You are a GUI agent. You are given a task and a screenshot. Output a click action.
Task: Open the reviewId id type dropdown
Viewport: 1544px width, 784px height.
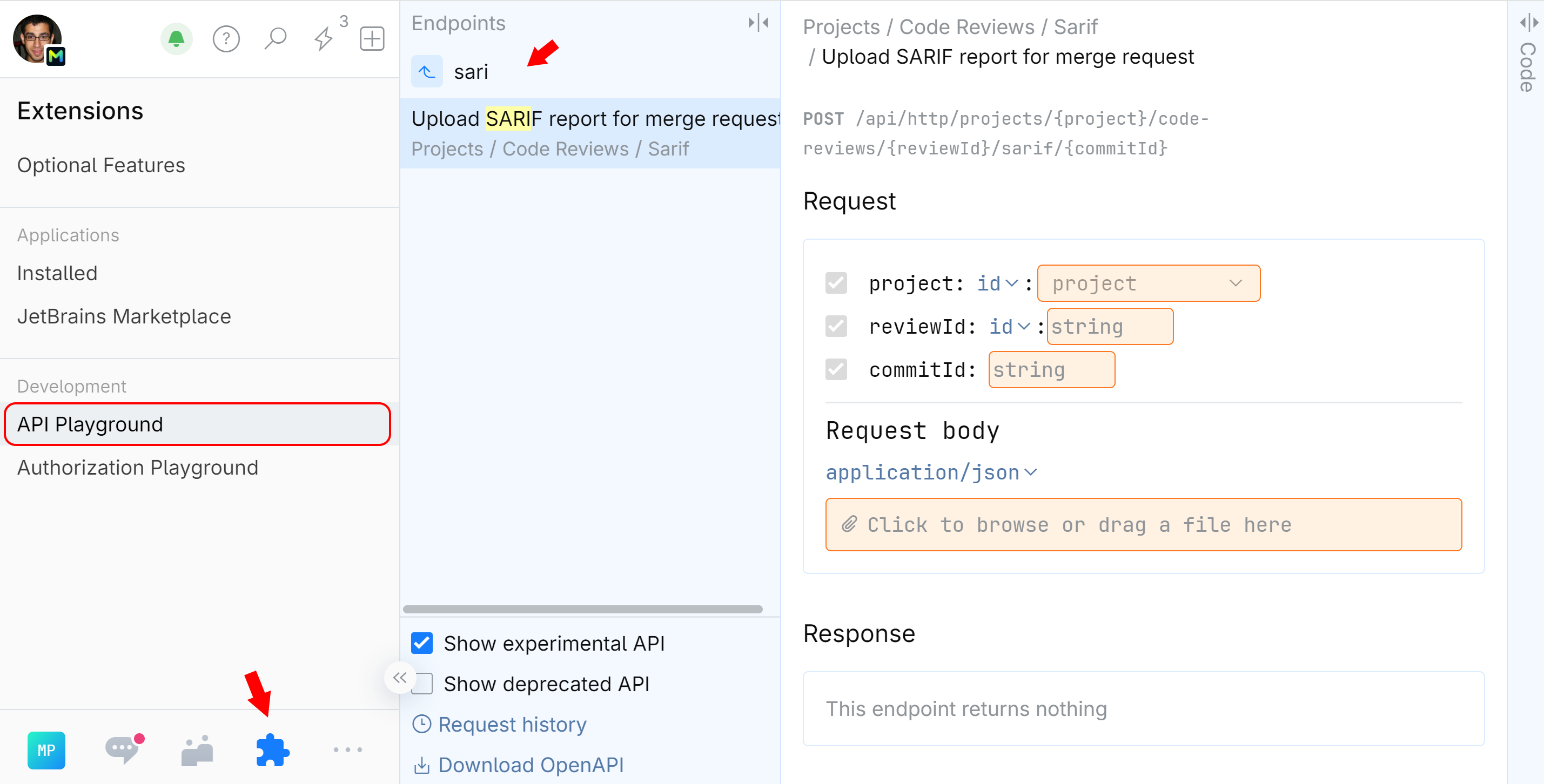[x=1009, y=327]
